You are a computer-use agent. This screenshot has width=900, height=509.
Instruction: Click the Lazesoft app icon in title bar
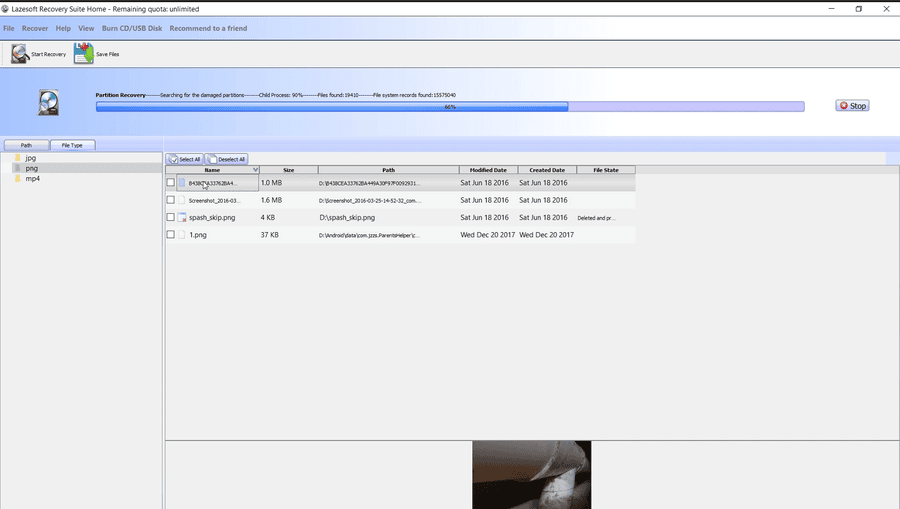[x=5, y=9]
